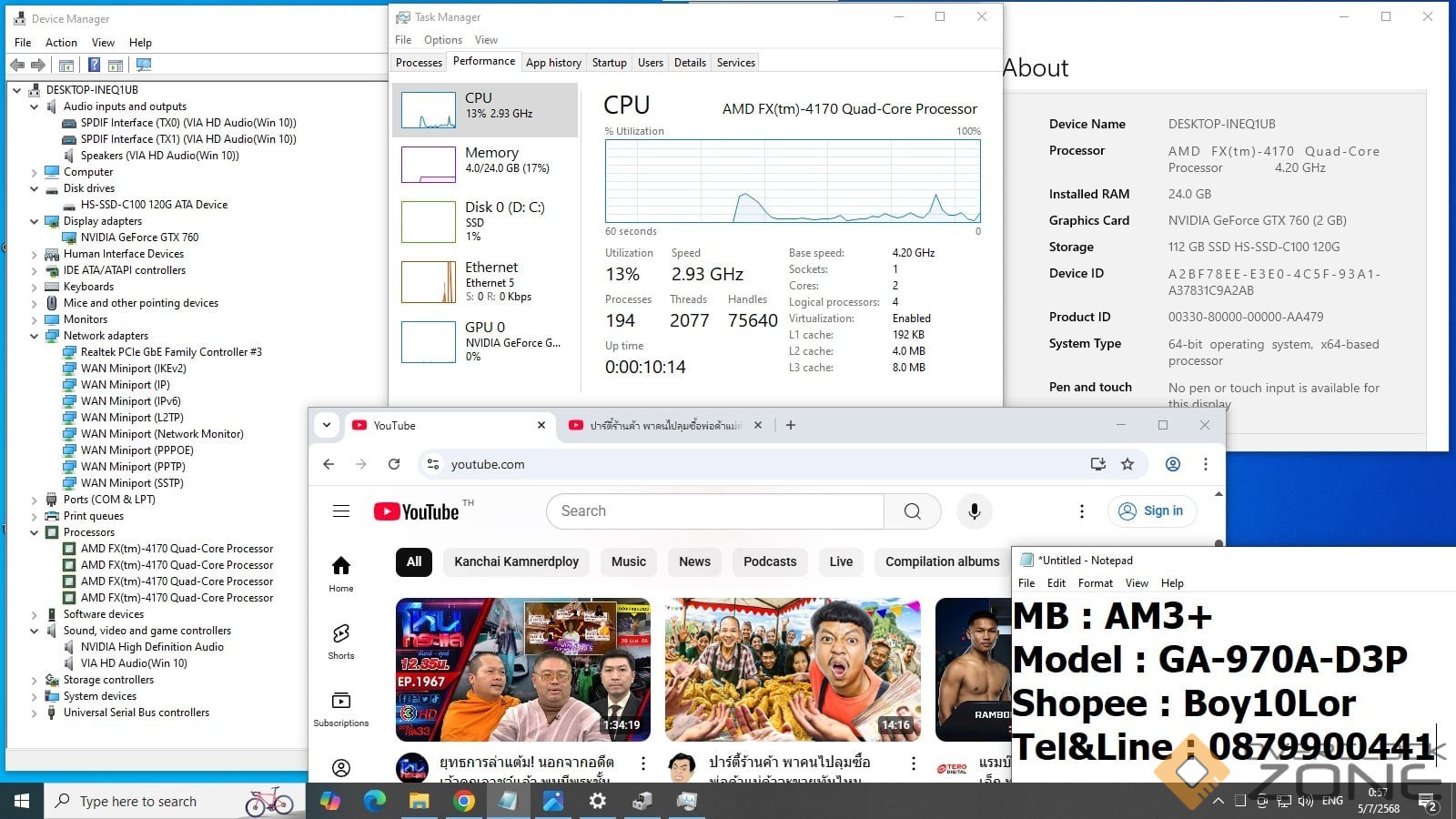This screenshot has height=819, width=1456.
Task: Open the Options menu in Task Manager
Action: [x=443, y=40]
